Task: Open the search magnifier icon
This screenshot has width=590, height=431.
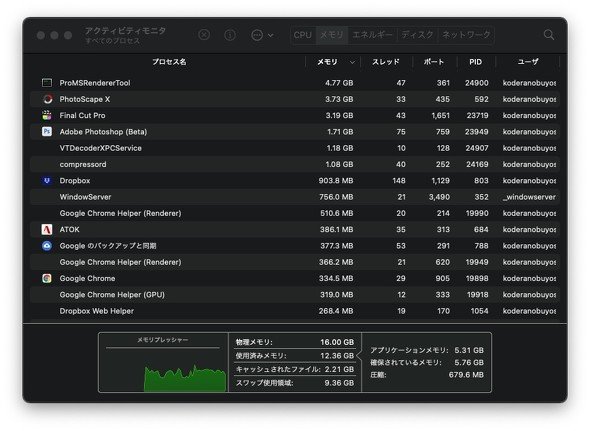Action: [549, 35]
